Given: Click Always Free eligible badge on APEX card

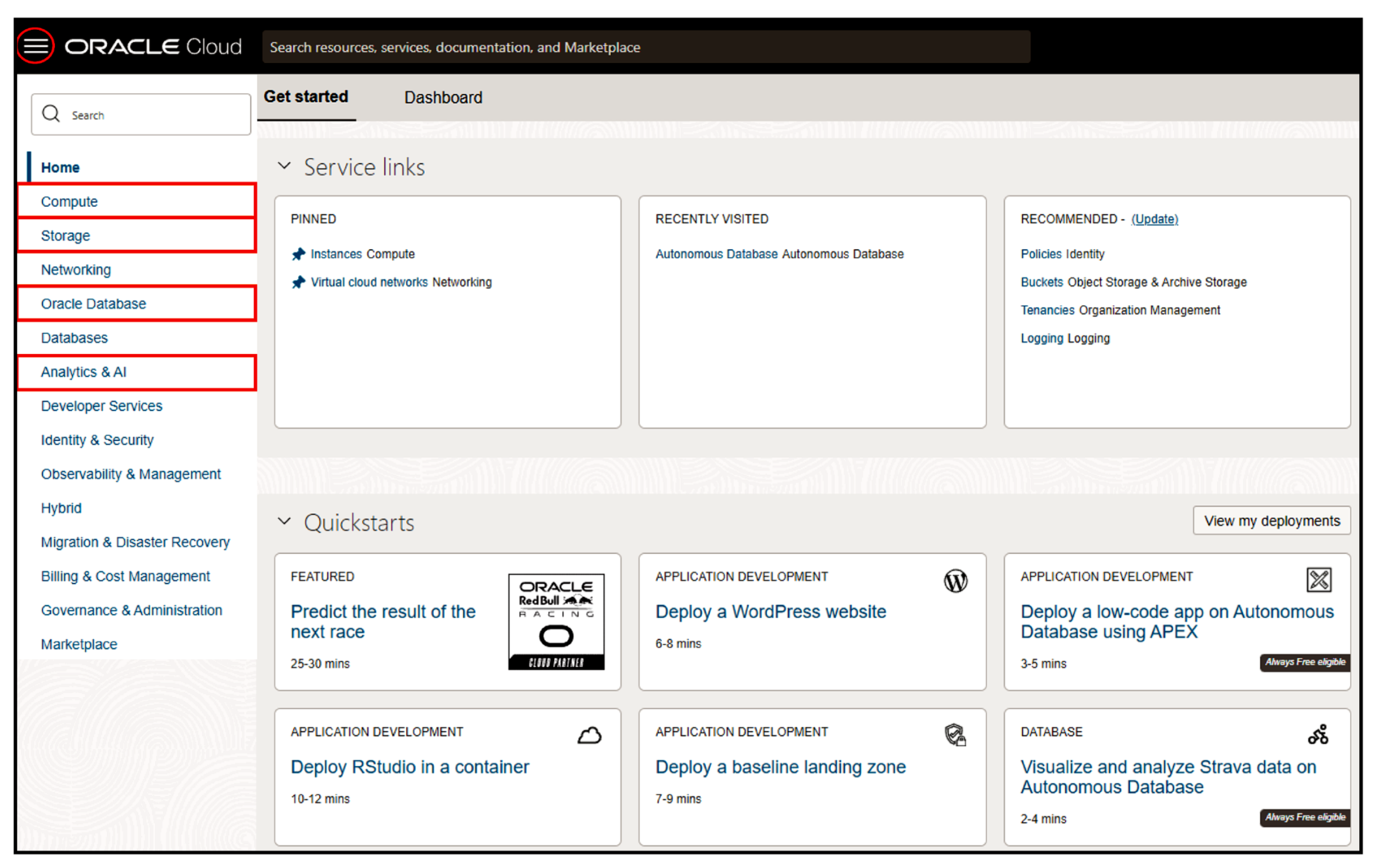Looking at the screenshot, I should pos(1305,662).
